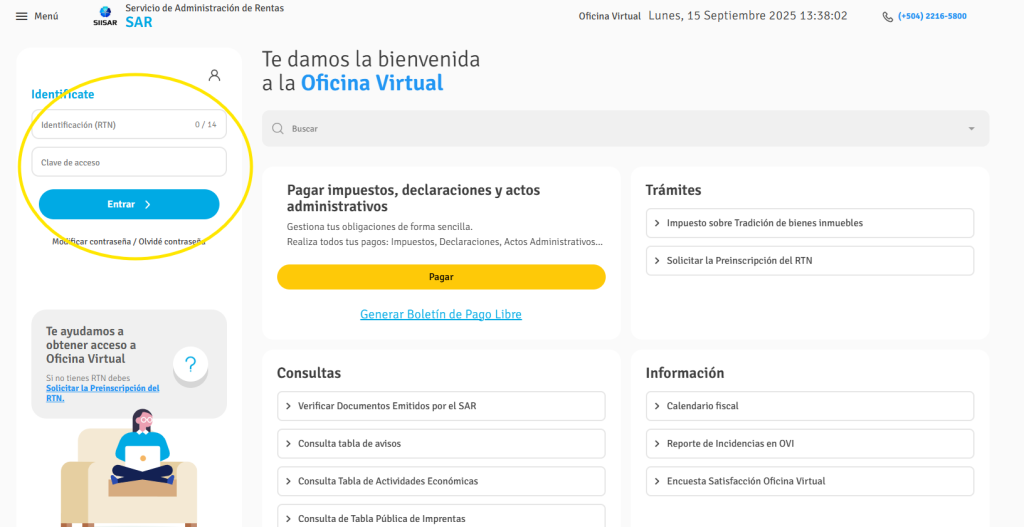This screenshot has height=527, width=1024.
Task: Open Generar Boletín de Pago Libre link
Action: coord(441,314)
